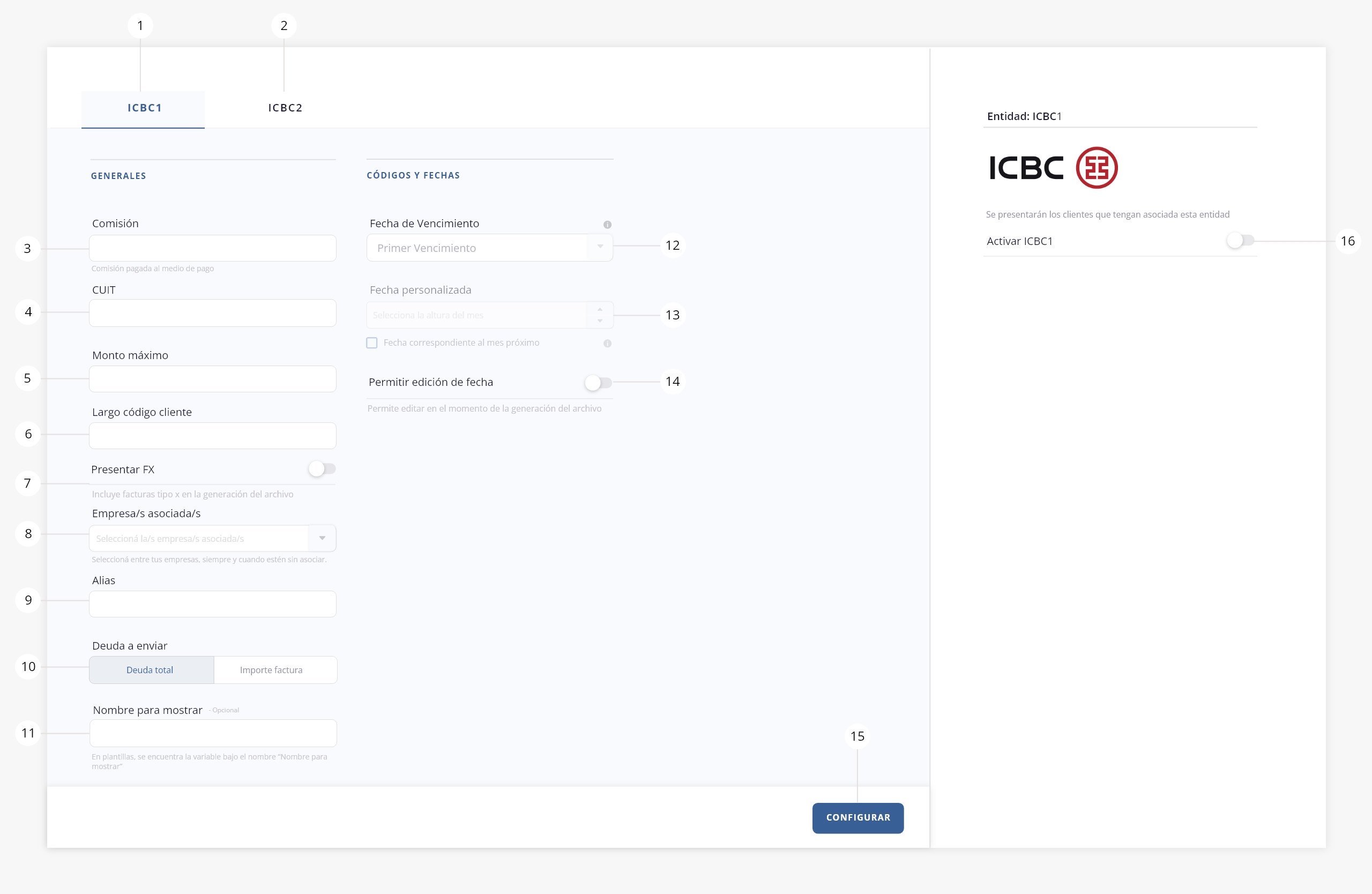Screen dimensions: 1372x894
Task: Click the 'Entidad: ICBC1' title text
Action: pyautogui.click(x=1024, y=116)
